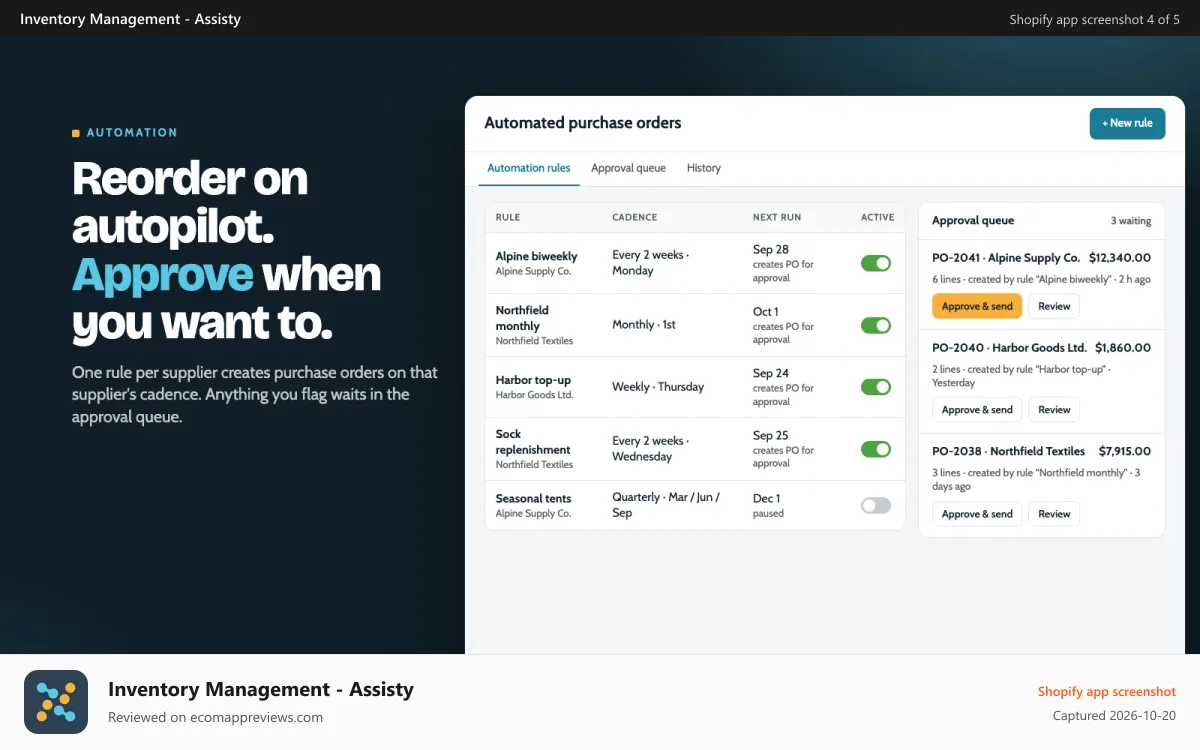Click "Shopify app screenshot" orange link text

[x=1107, y=692]
